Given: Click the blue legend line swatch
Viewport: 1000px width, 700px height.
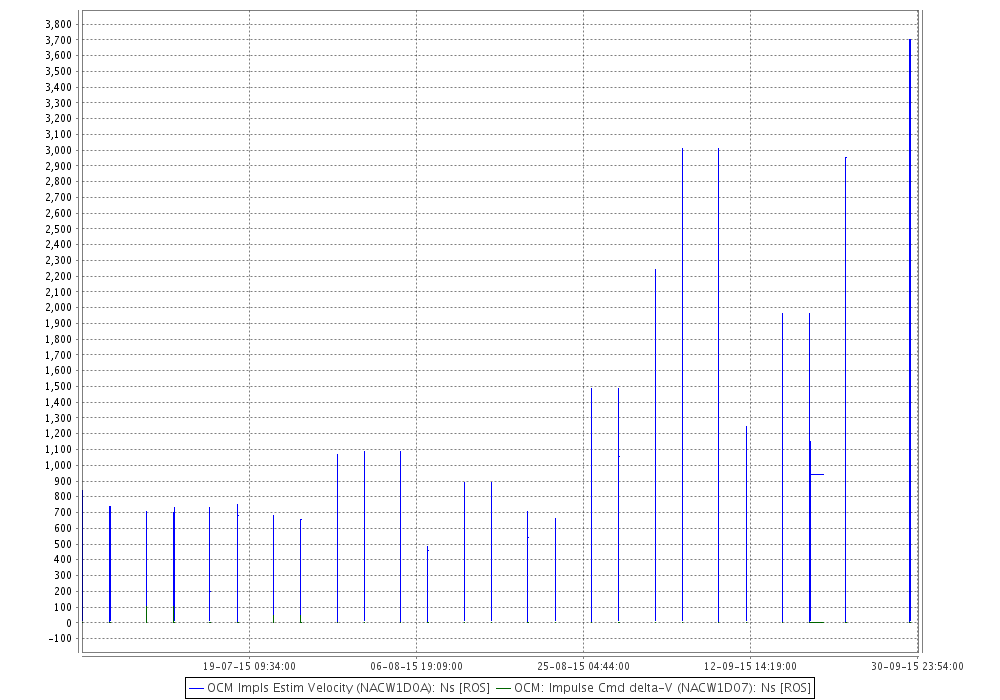Looking at the screenshot, I should [x=197, y=689].
